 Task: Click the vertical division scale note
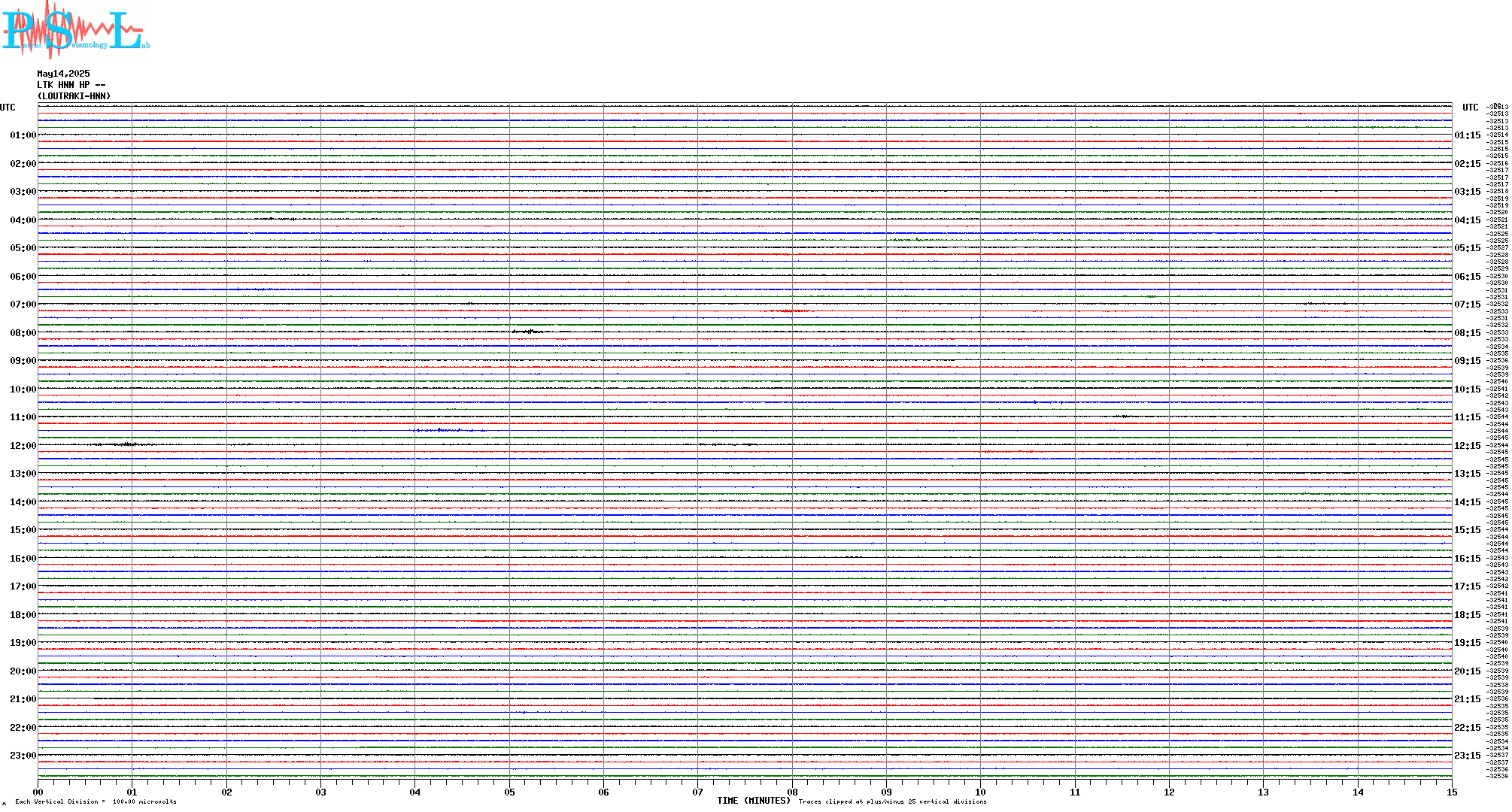coord(96,801)
